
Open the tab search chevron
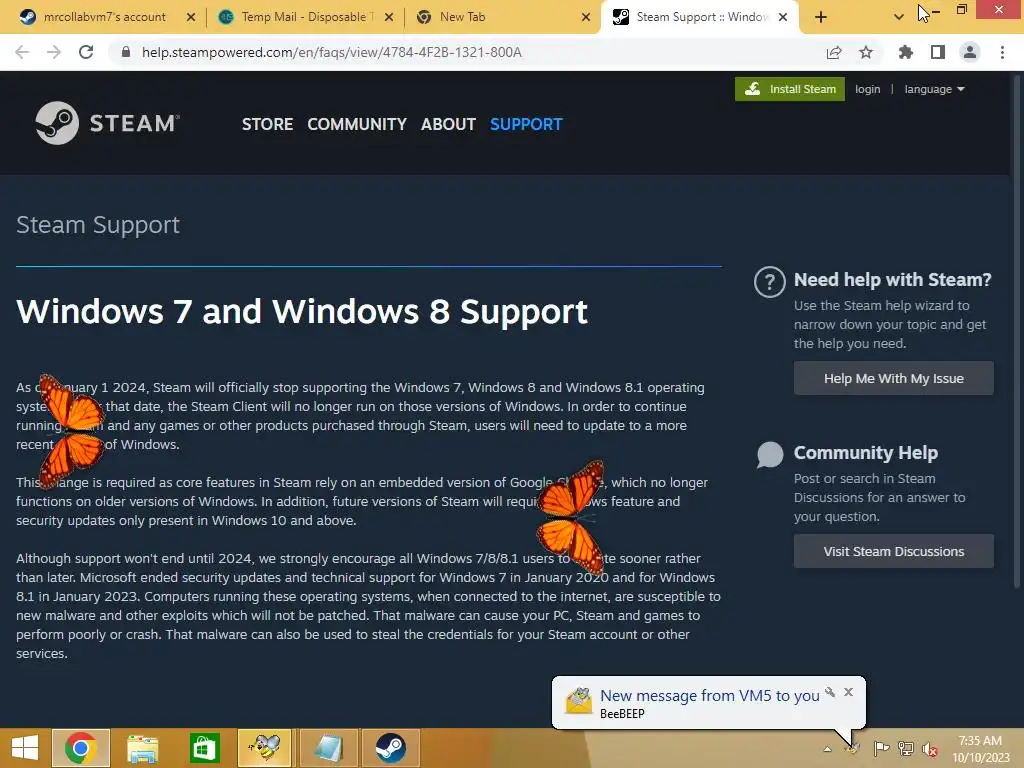[x=899, y=17]
